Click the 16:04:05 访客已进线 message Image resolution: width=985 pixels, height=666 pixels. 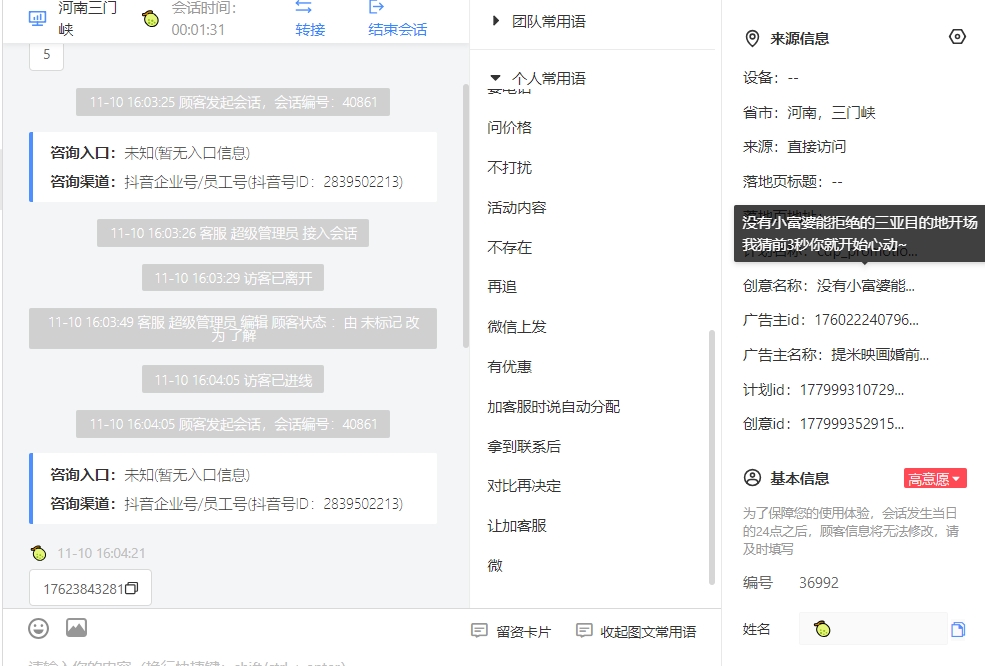233,379
